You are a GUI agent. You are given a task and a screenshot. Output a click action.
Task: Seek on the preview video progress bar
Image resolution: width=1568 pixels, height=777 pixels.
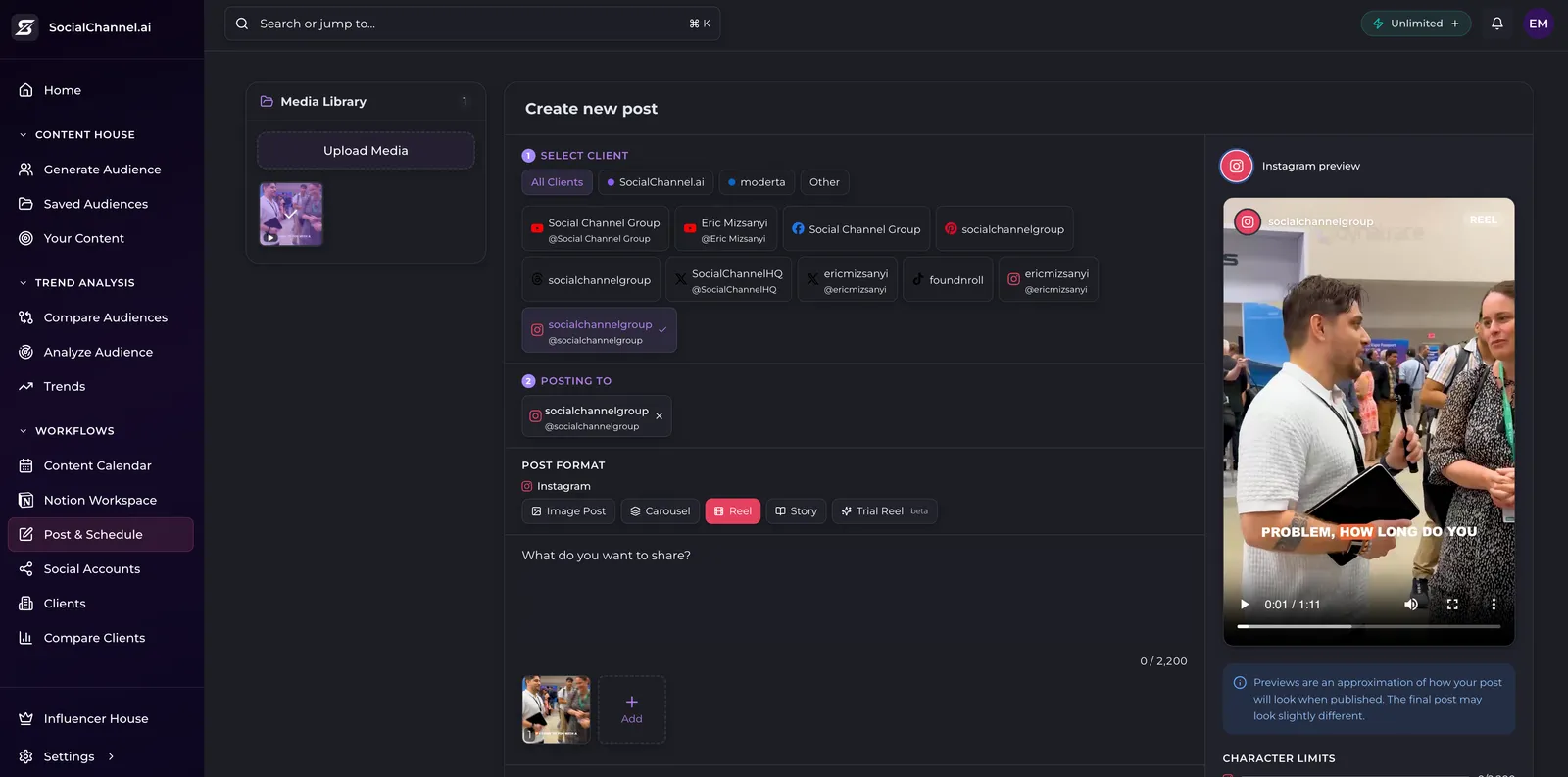click(x=1368, y=626)
